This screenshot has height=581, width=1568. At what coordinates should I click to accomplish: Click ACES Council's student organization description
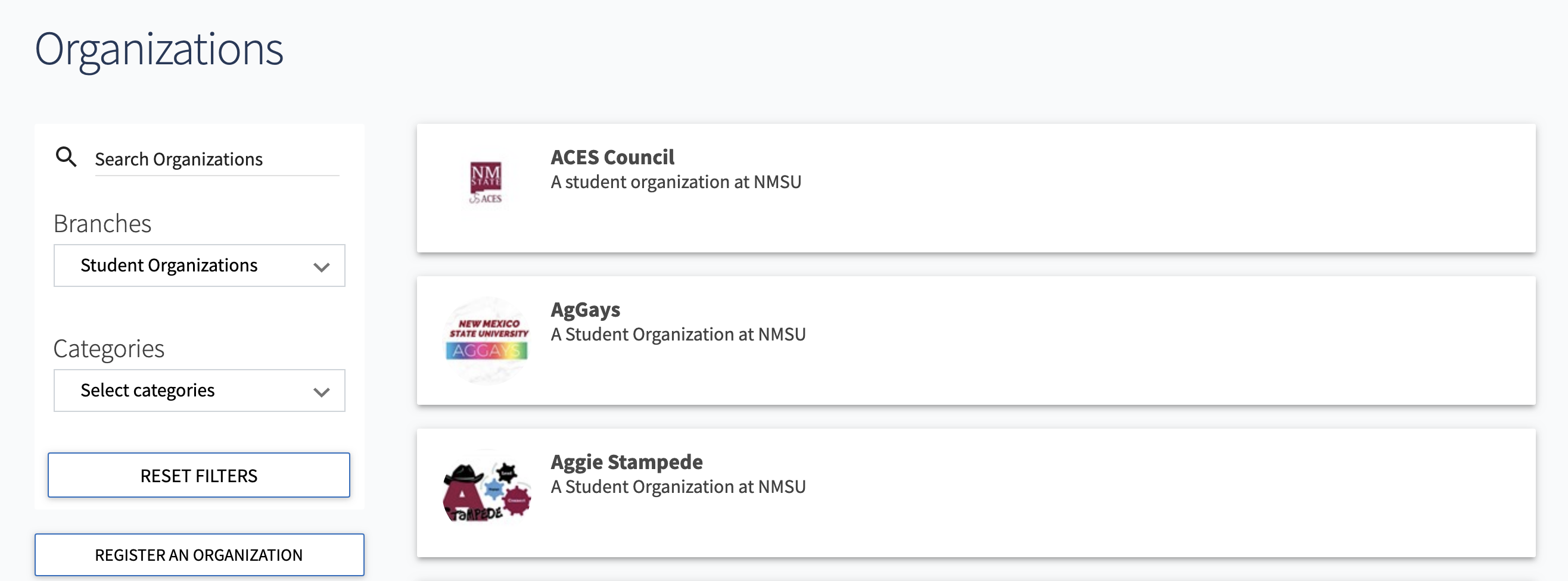coord(676,182)
